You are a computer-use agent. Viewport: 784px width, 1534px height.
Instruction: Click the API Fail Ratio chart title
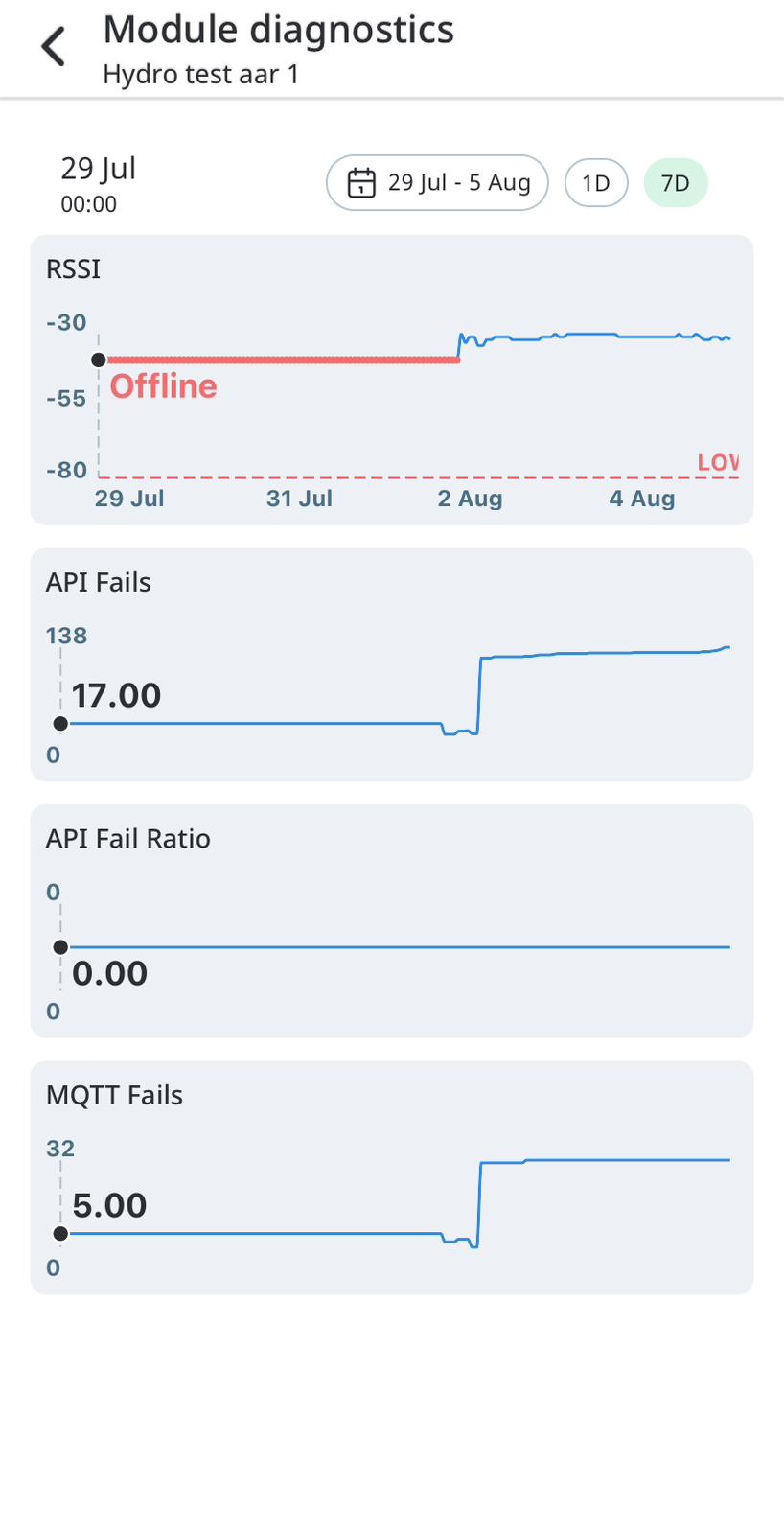coord(127,839)
